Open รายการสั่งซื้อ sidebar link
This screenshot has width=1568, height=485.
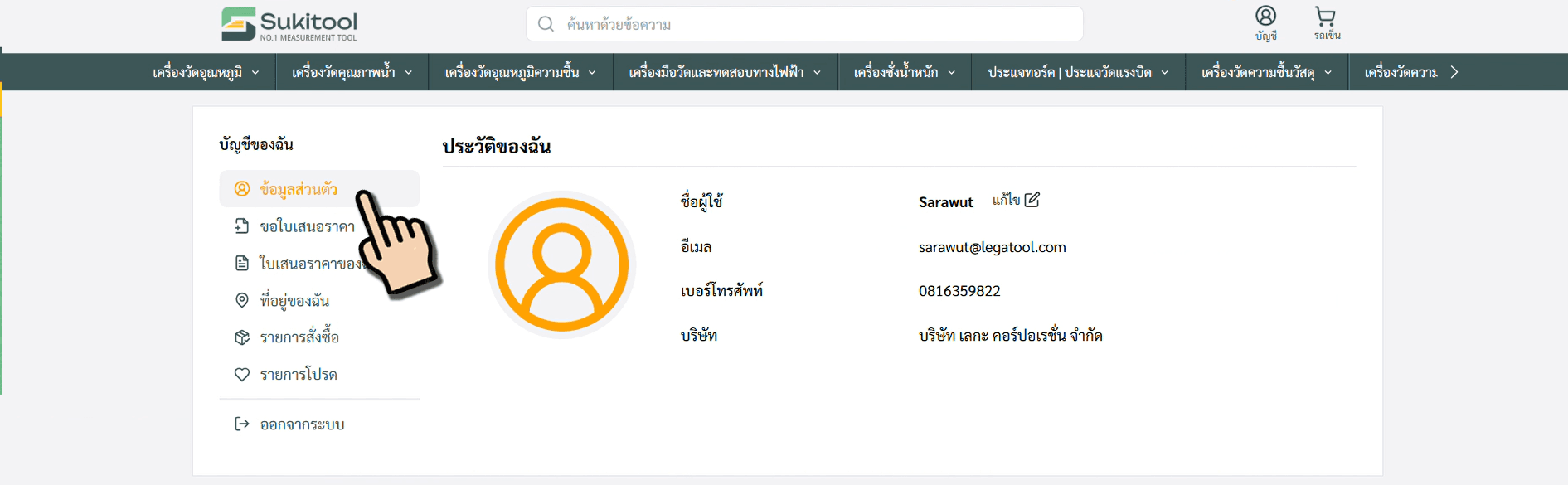tap(299, 337)
